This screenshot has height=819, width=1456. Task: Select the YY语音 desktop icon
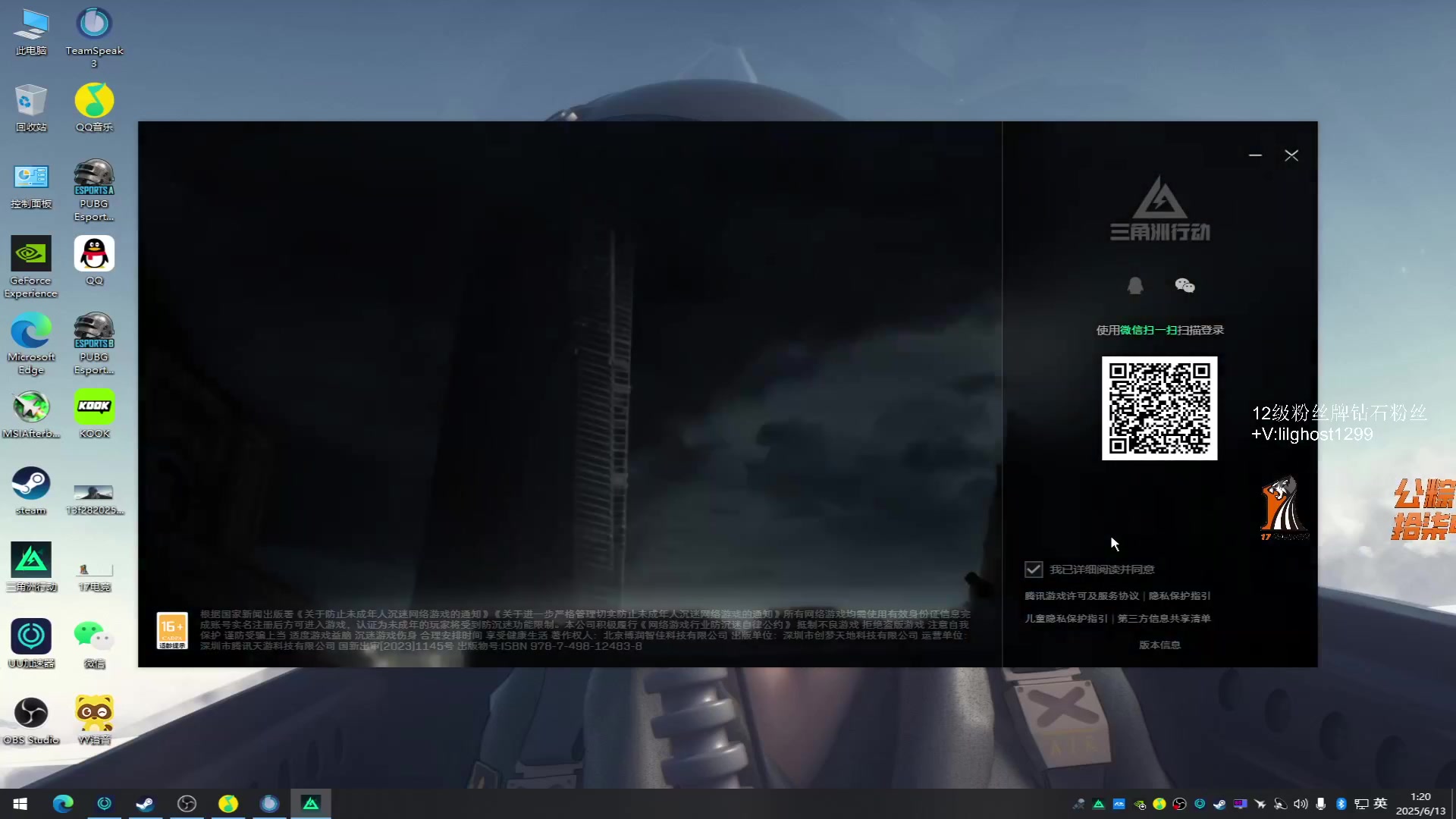tap(94, 720)
